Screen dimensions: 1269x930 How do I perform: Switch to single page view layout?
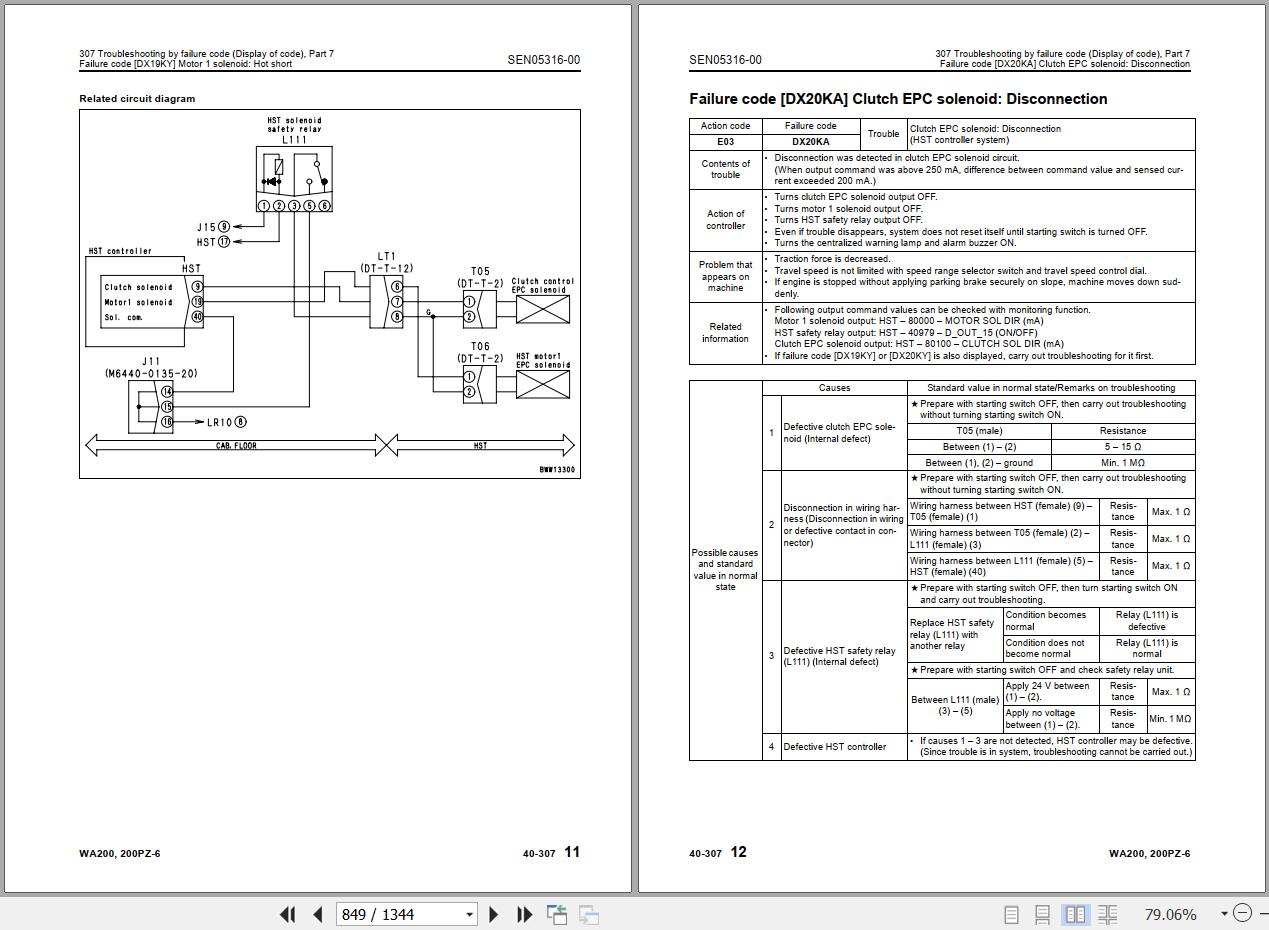1011,914
